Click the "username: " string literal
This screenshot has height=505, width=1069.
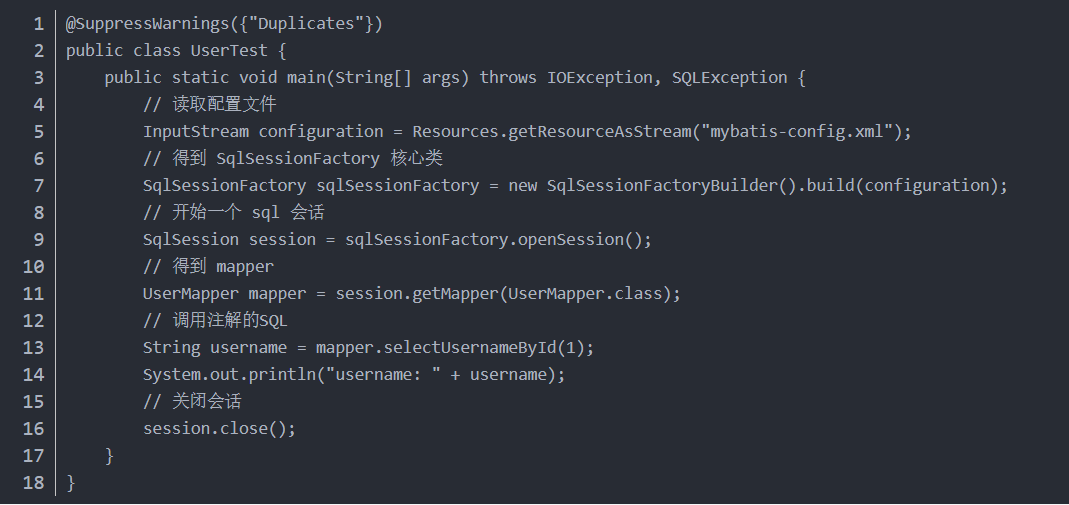(383, 375)
